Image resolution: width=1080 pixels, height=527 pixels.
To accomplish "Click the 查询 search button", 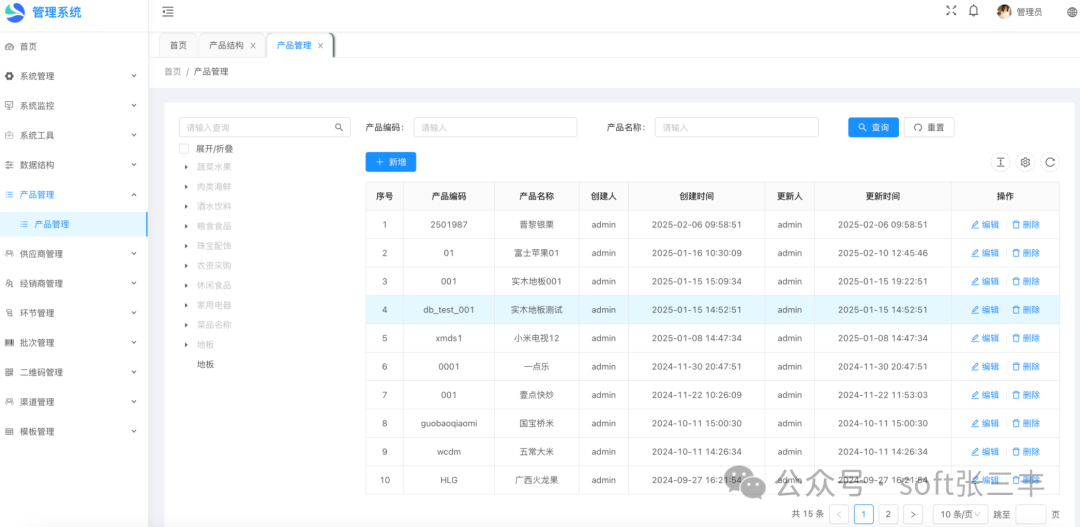I will (873, 127).
